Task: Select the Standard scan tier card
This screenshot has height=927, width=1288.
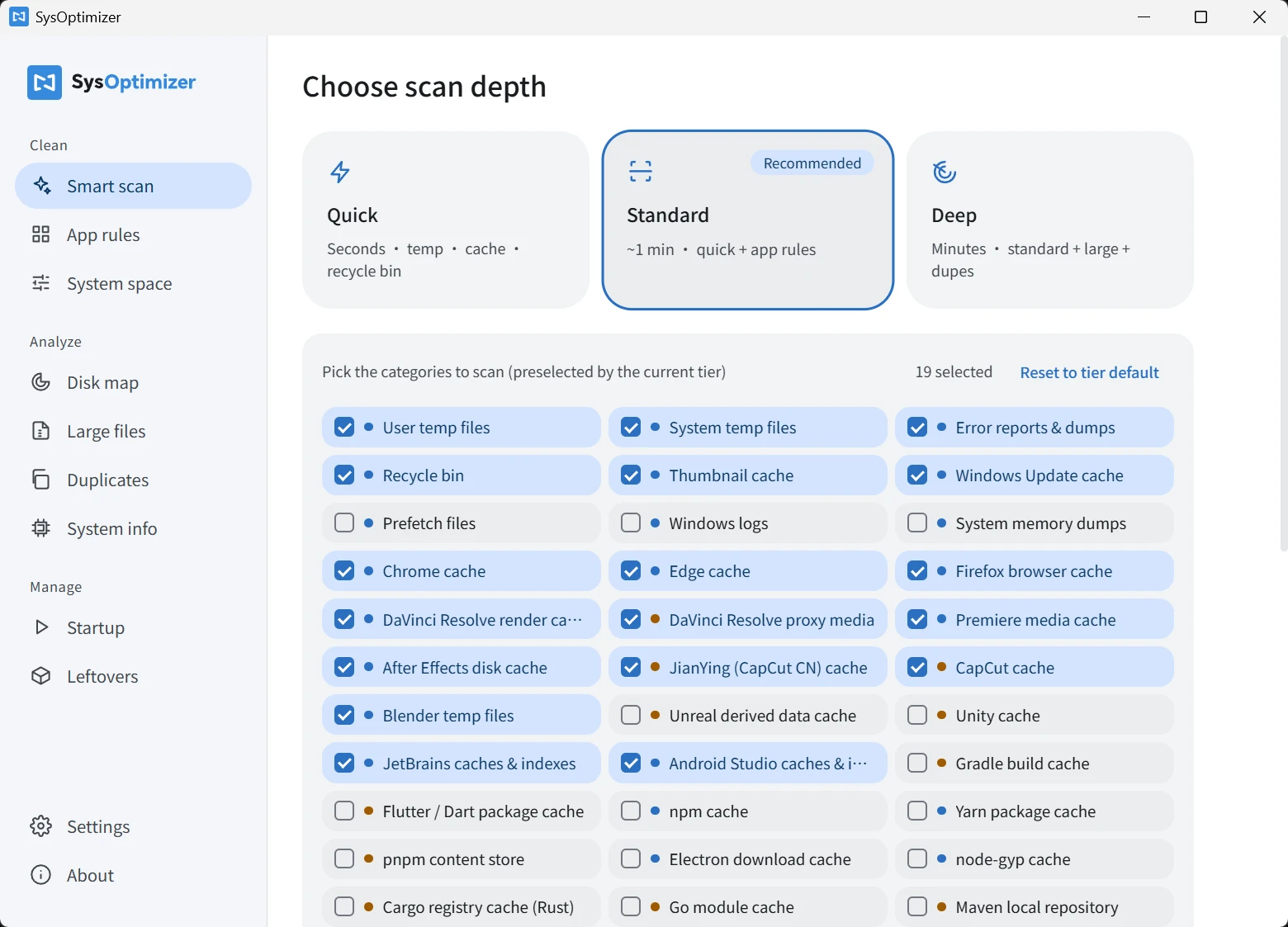Action: click(748, 220)
